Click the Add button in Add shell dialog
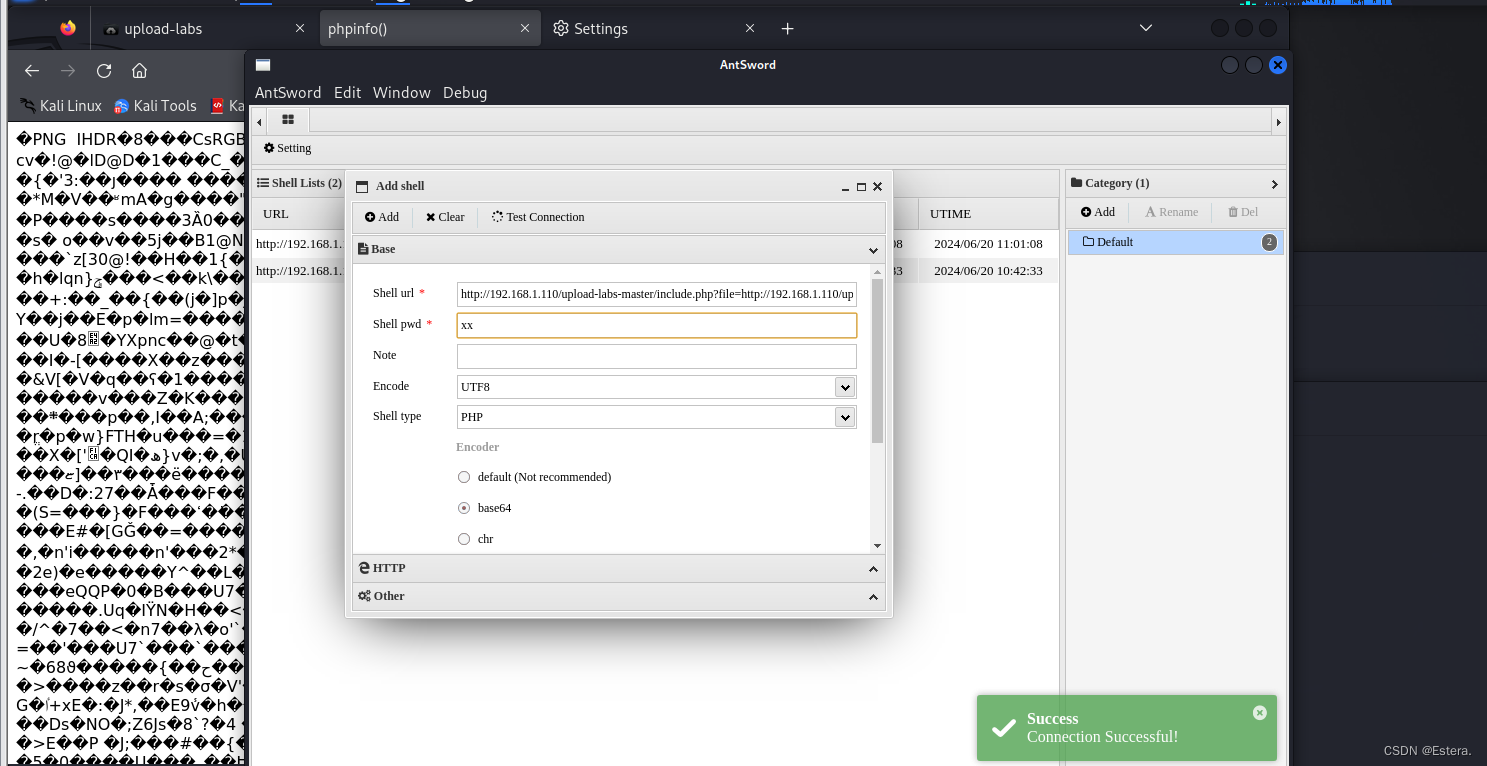Screen dimensions: 1487x766 point(382,217)
